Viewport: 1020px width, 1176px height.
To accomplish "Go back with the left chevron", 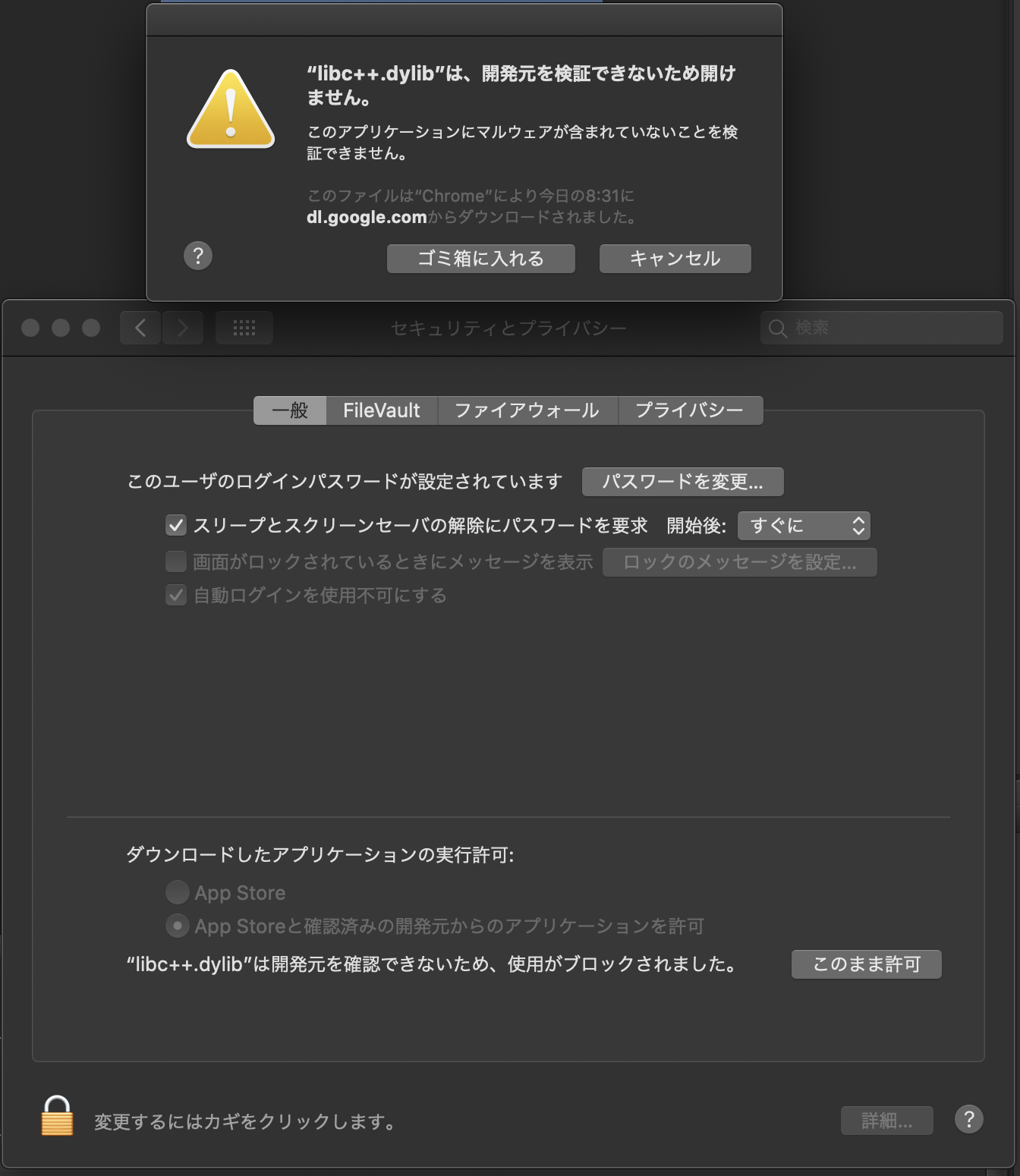I will coord(140,328).
